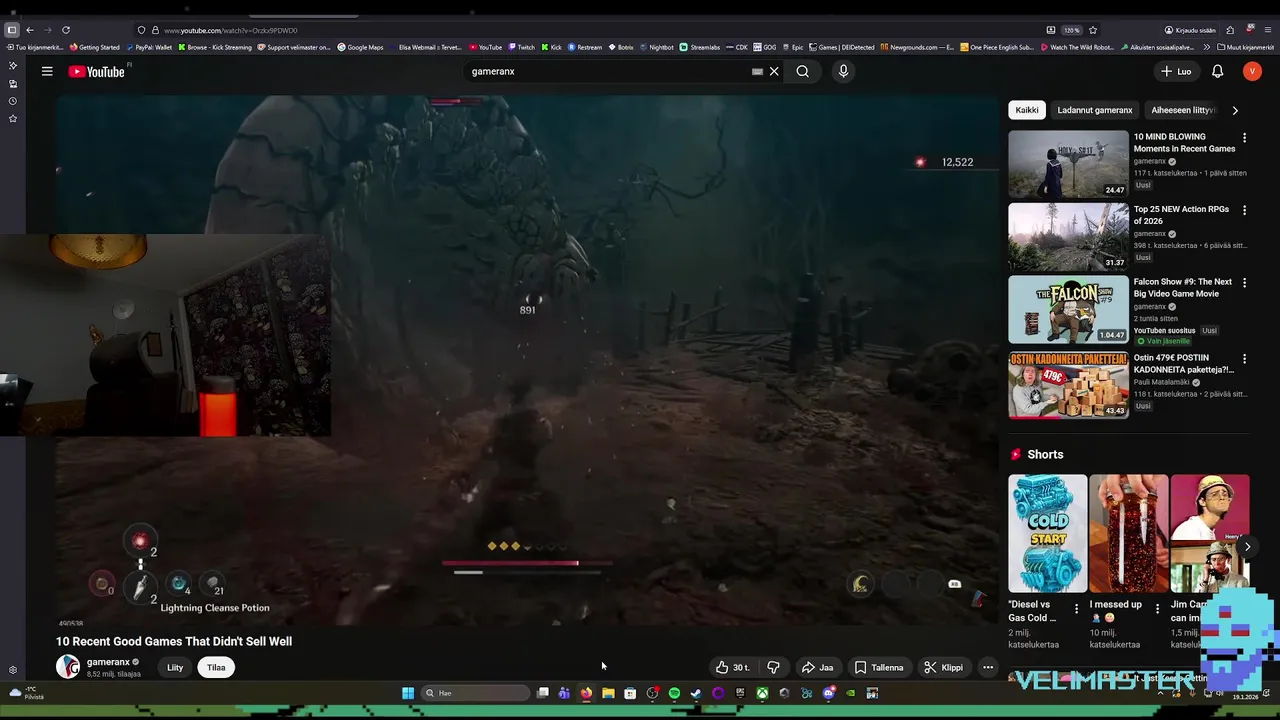Viewport: 1280px width, 720px height.
Task: Open Ostin 479€ POSTIN KADONNEITA video title
Action: (1184, 363)
